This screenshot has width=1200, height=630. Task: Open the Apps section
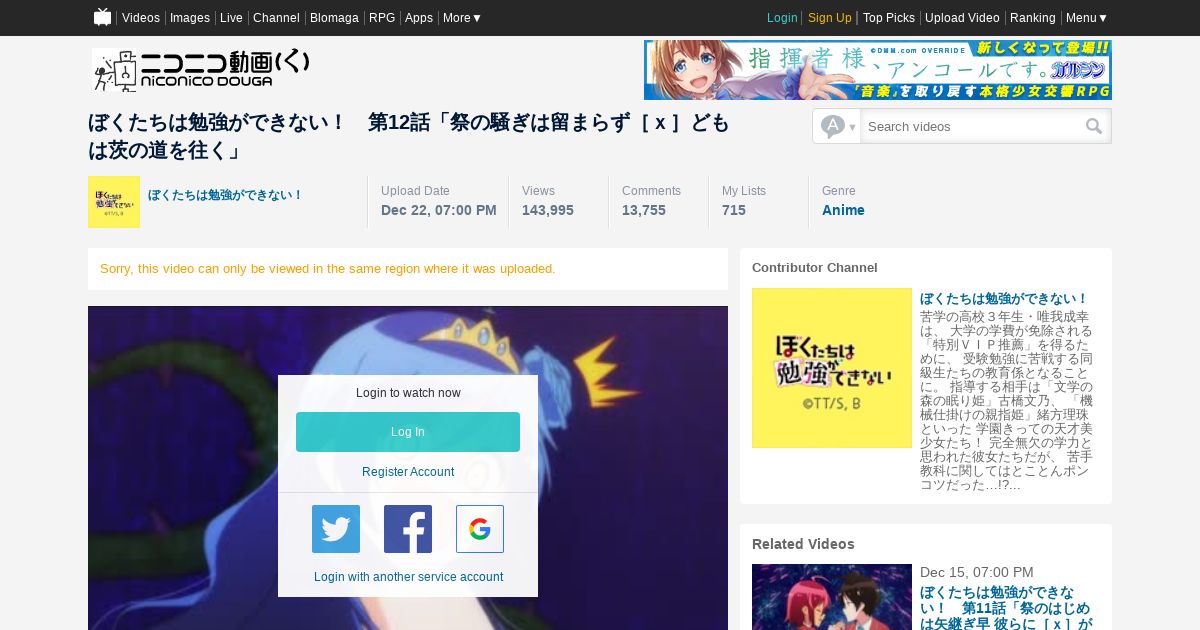[419, 18]
